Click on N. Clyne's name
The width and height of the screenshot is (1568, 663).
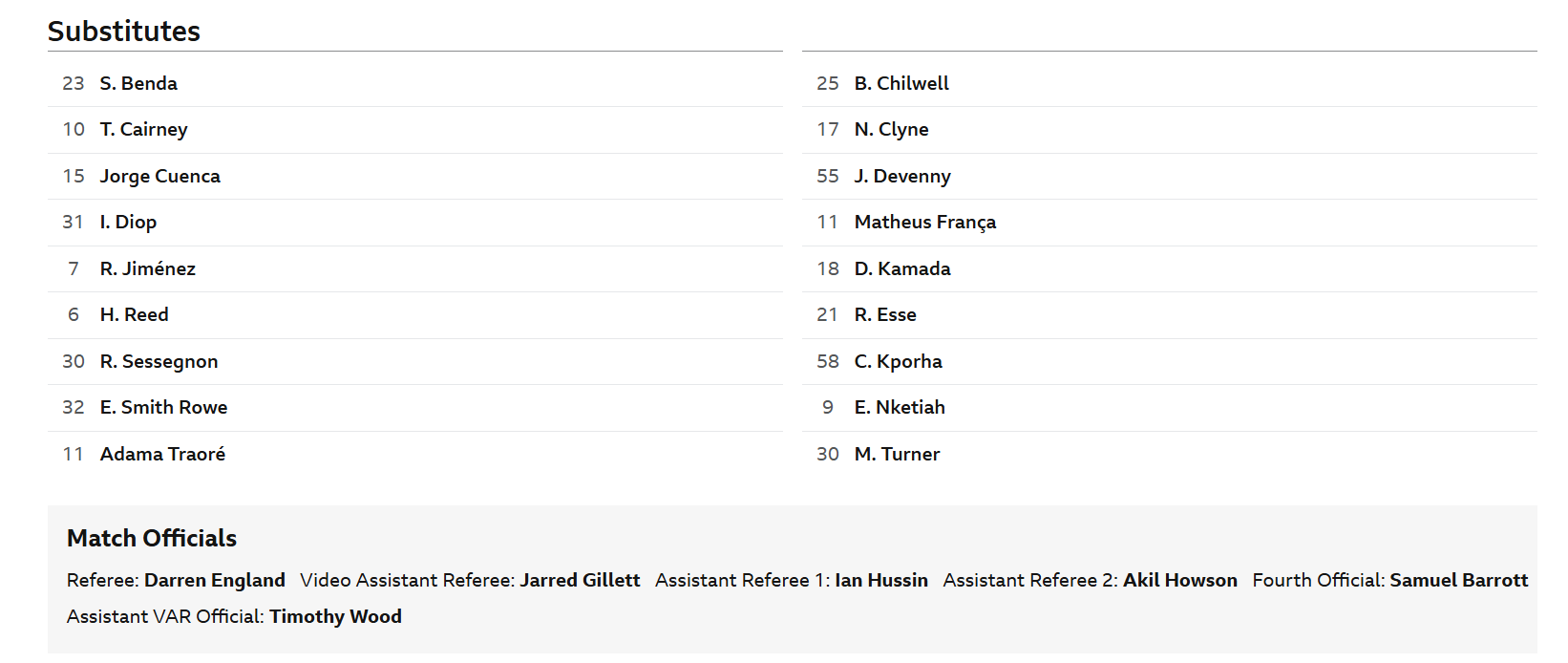pyautogui.click(x=891, y=129)
